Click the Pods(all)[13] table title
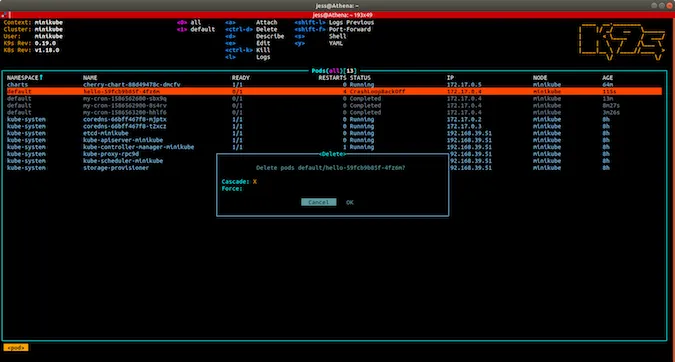Screen dimensions: 675x362 (334, 71)
